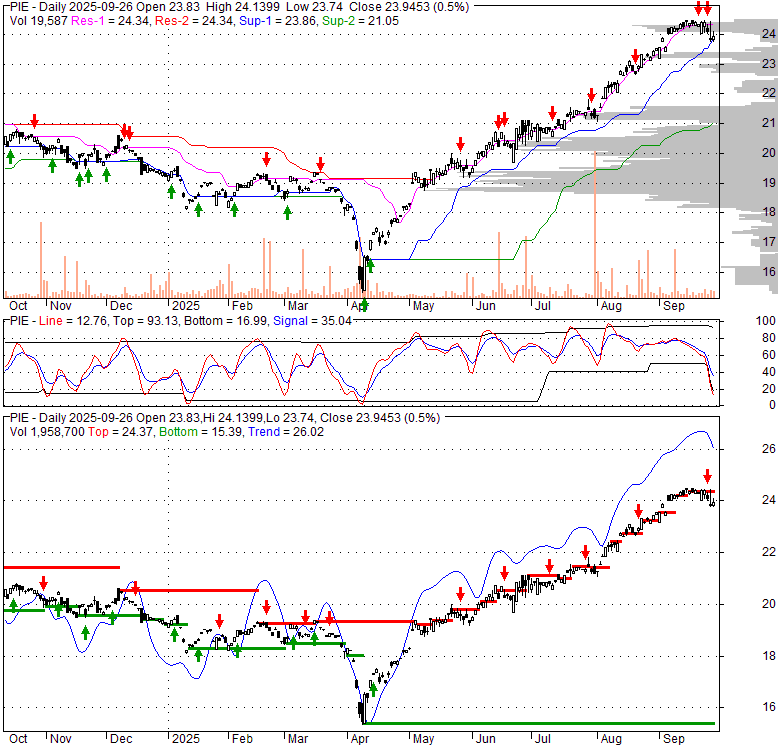
Task: Select the Res-2 = 24.34 legend value
Action: click(194, 21)
